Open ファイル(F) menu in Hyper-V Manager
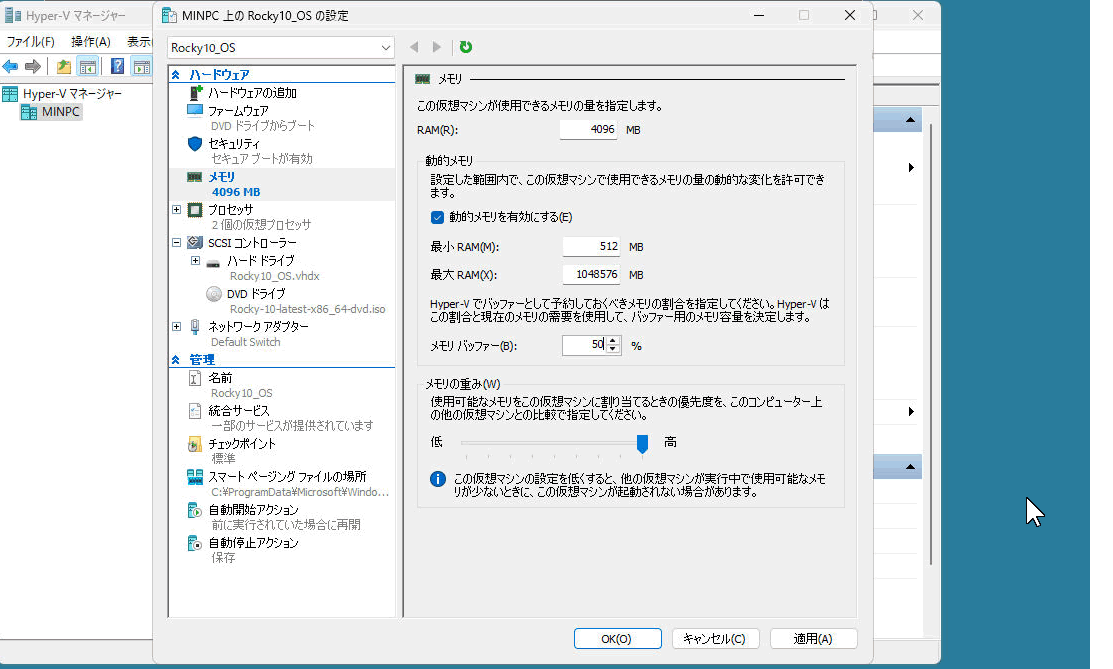 pos(30,42)
